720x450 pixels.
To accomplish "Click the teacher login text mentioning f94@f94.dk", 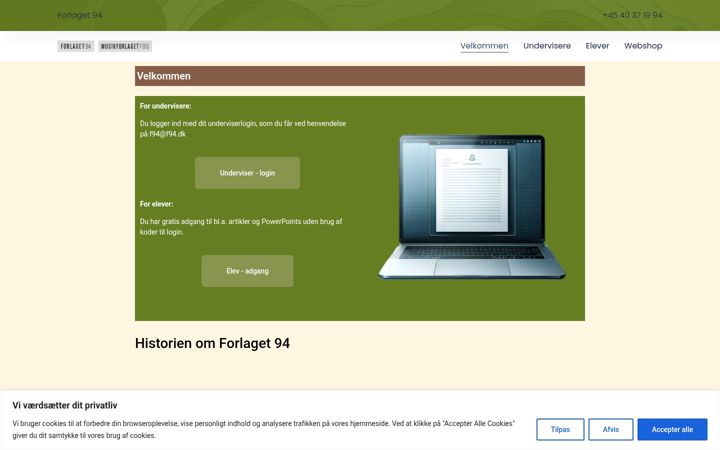I will (x=243, y=129).
